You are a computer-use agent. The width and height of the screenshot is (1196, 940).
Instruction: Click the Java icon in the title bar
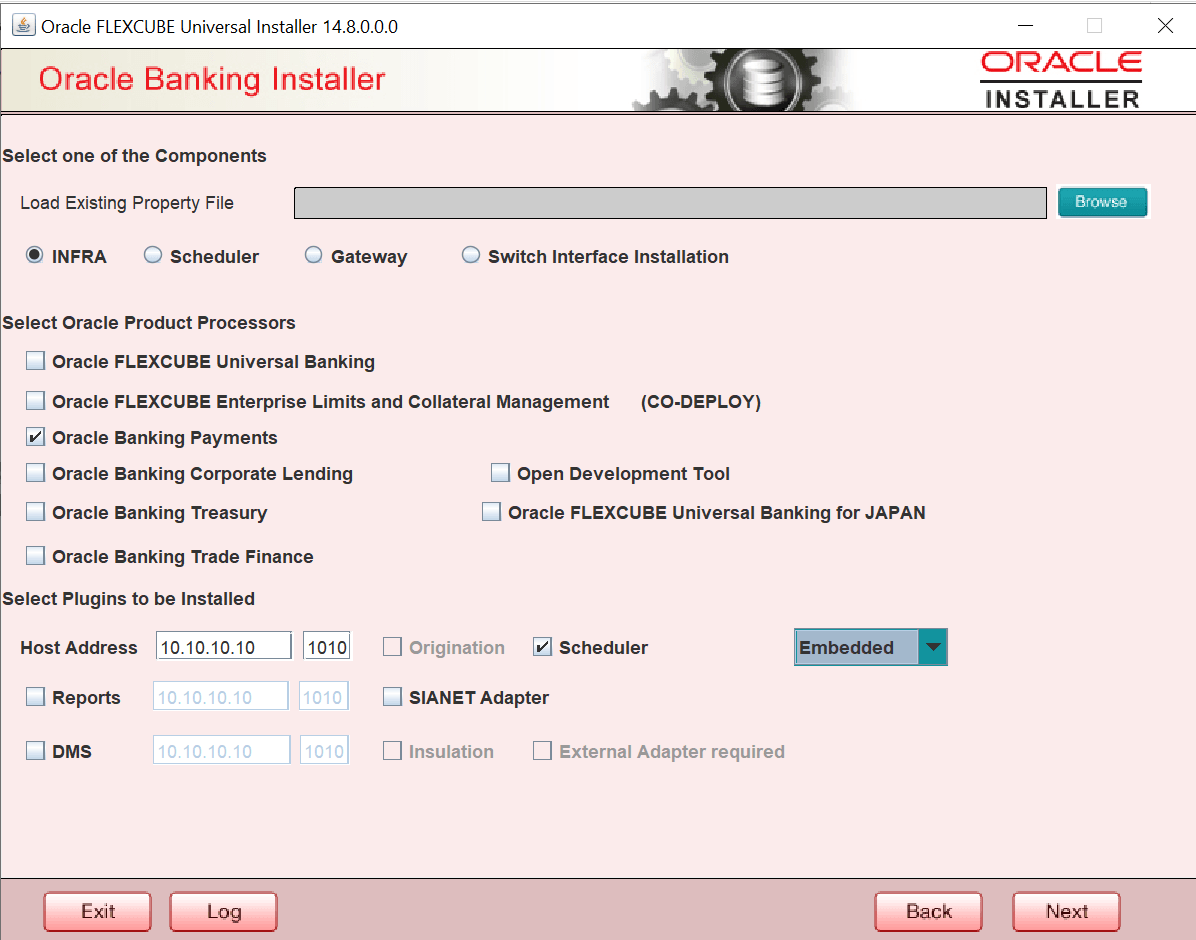tap(24, 25)
